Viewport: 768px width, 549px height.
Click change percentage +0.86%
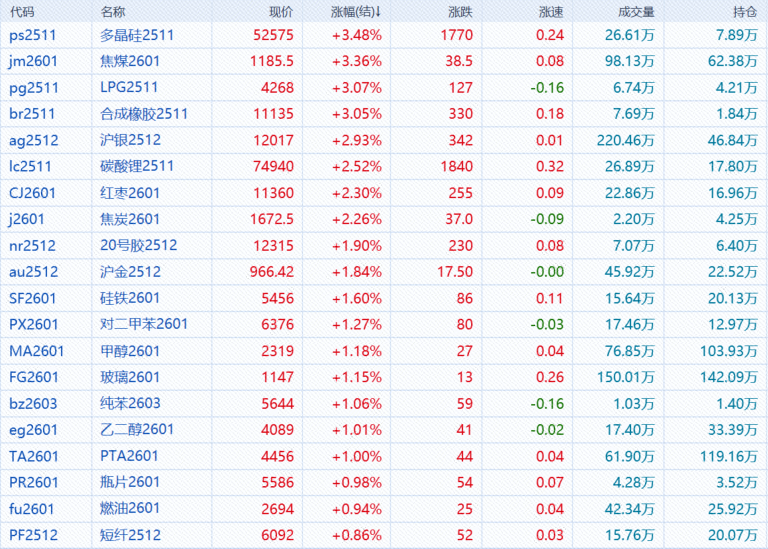pos(357,535)
